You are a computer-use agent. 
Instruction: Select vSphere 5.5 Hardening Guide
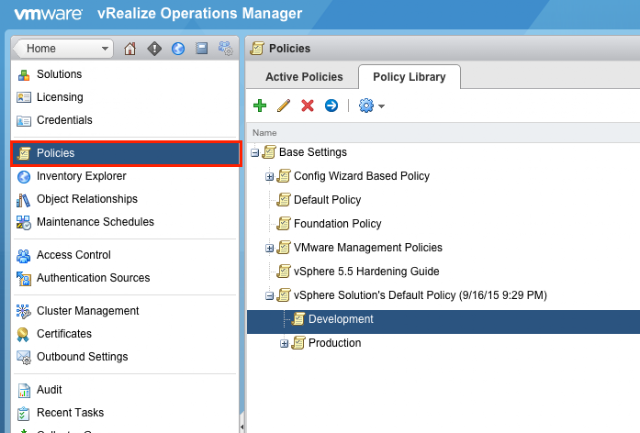coord(366,271)
